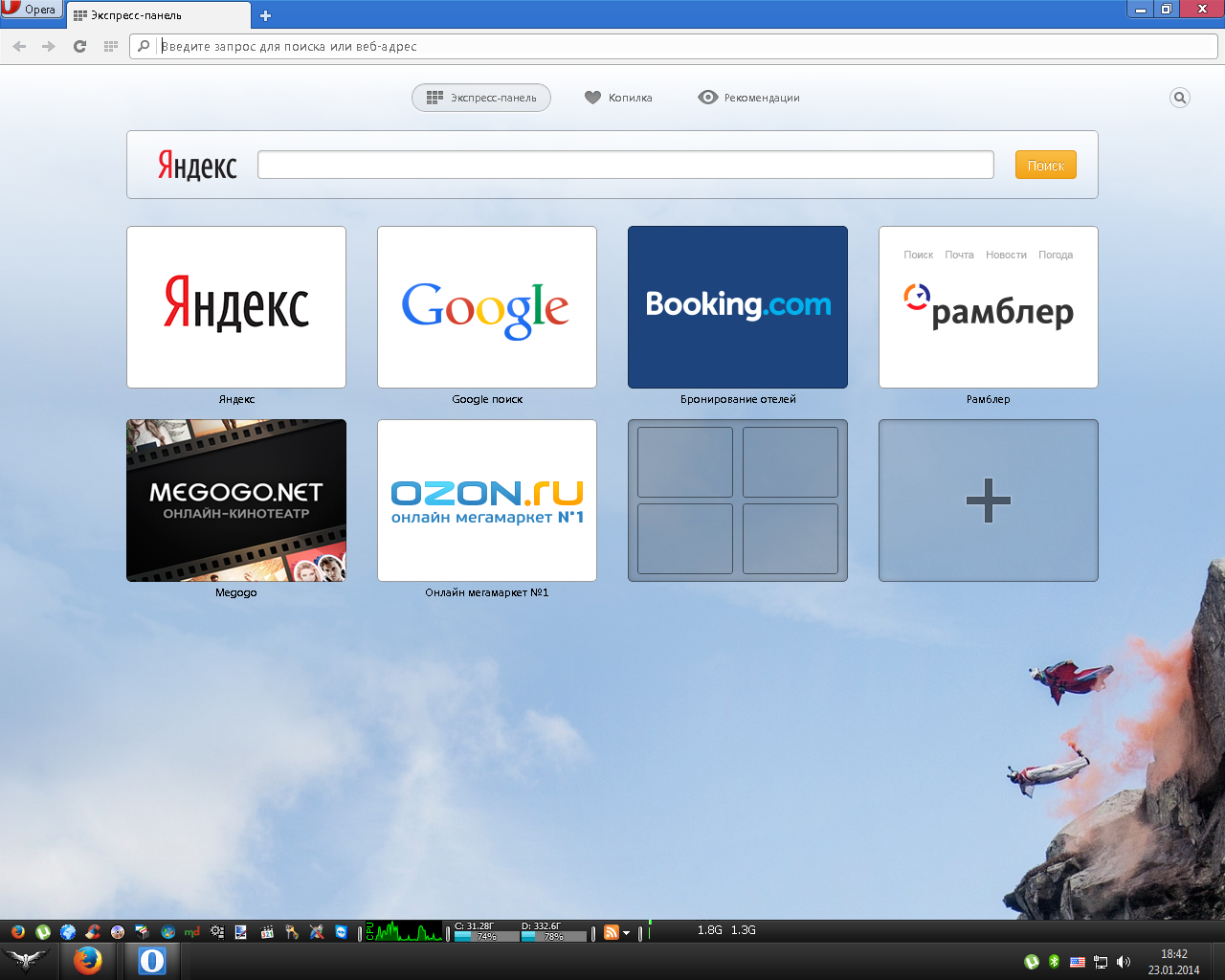
Task: Open a new tab with the plus button
Action: (266, 15)
